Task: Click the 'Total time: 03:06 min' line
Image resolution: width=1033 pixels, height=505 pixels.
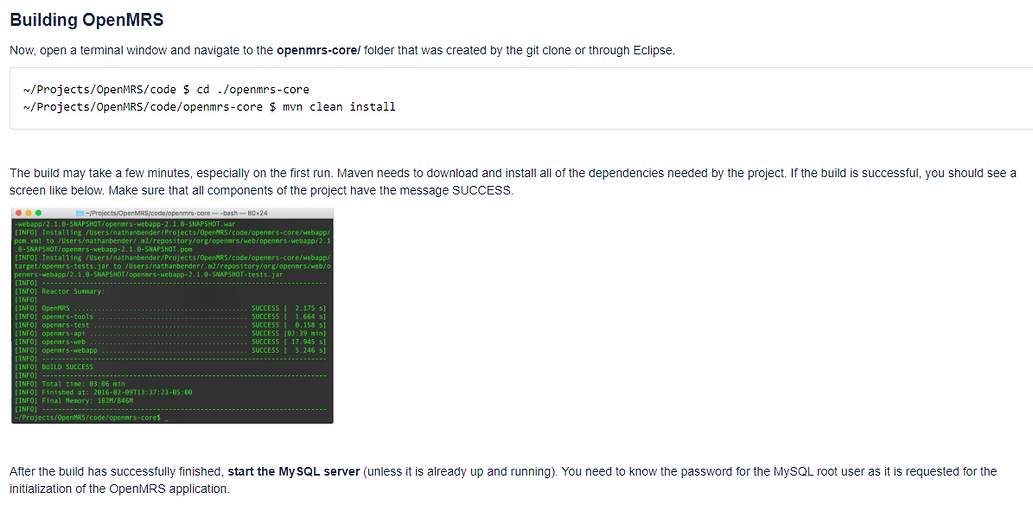Action: (x=69, y=383)
